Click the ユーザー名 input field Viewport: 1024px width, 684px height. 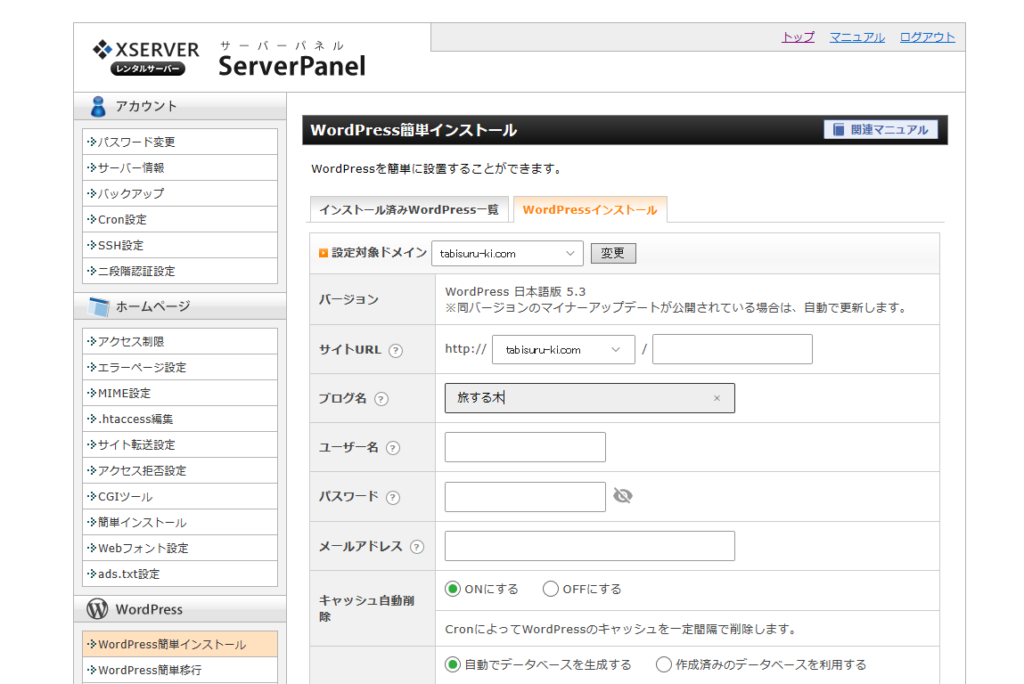click(525, 447)
